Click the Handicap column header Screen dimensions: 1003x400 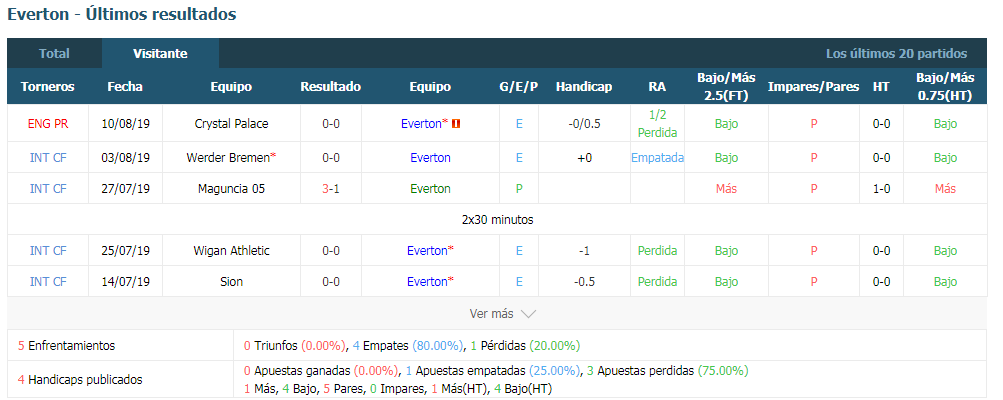pos(584,86)
